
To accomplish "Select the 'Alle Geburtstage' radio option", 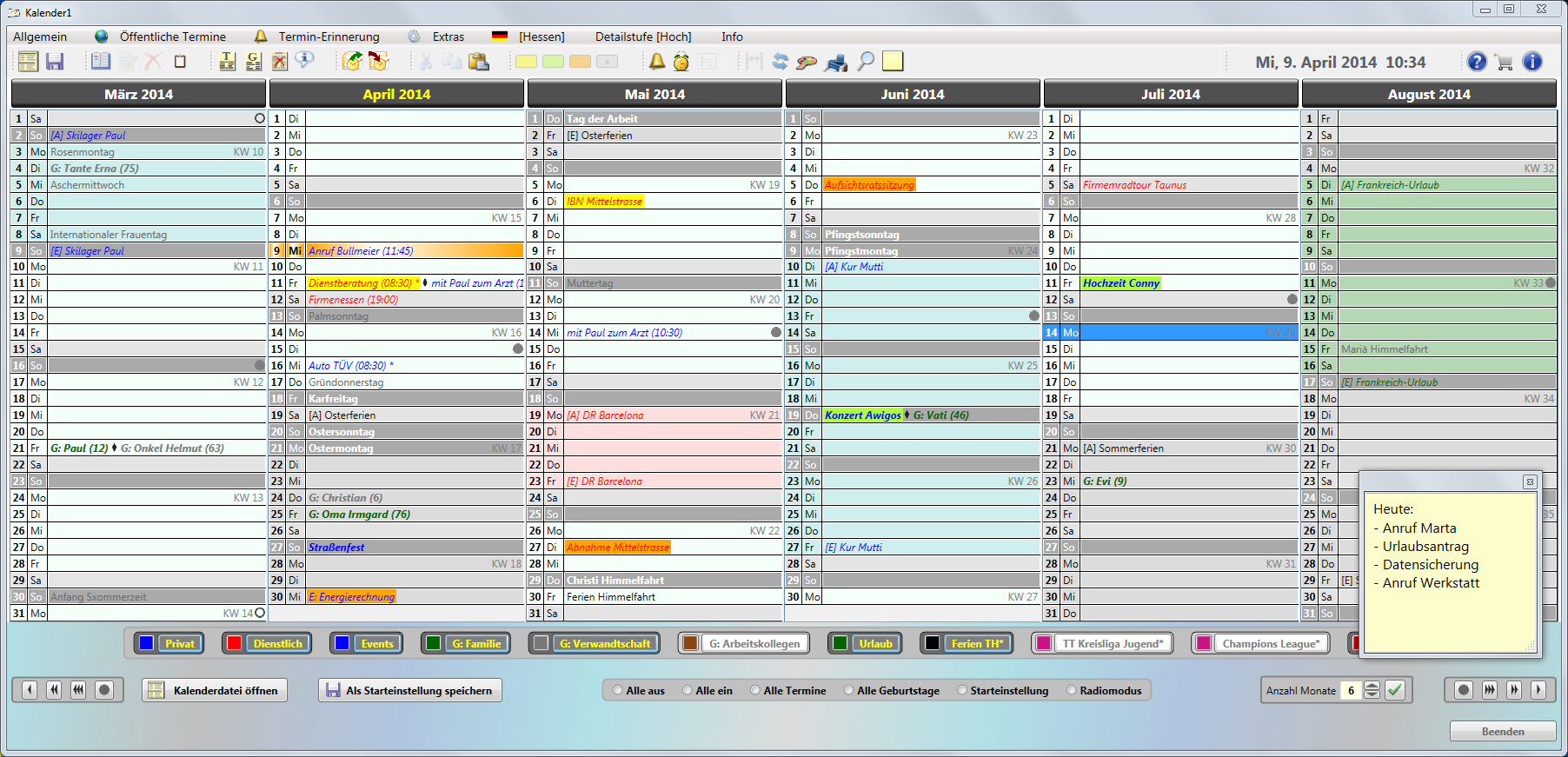I will click(x=848, y=691).
